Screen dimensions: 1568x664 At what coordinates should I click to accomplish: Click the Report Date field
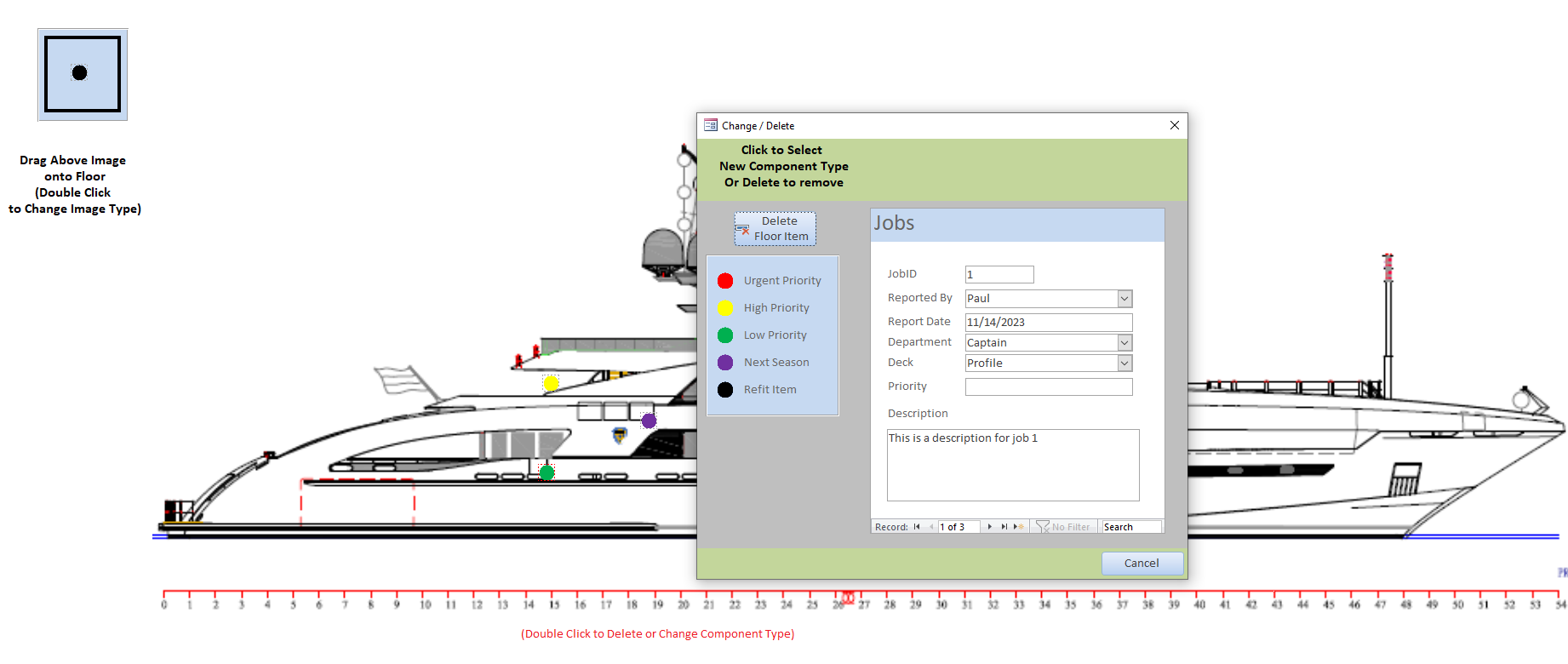(x=1048, y=323)
